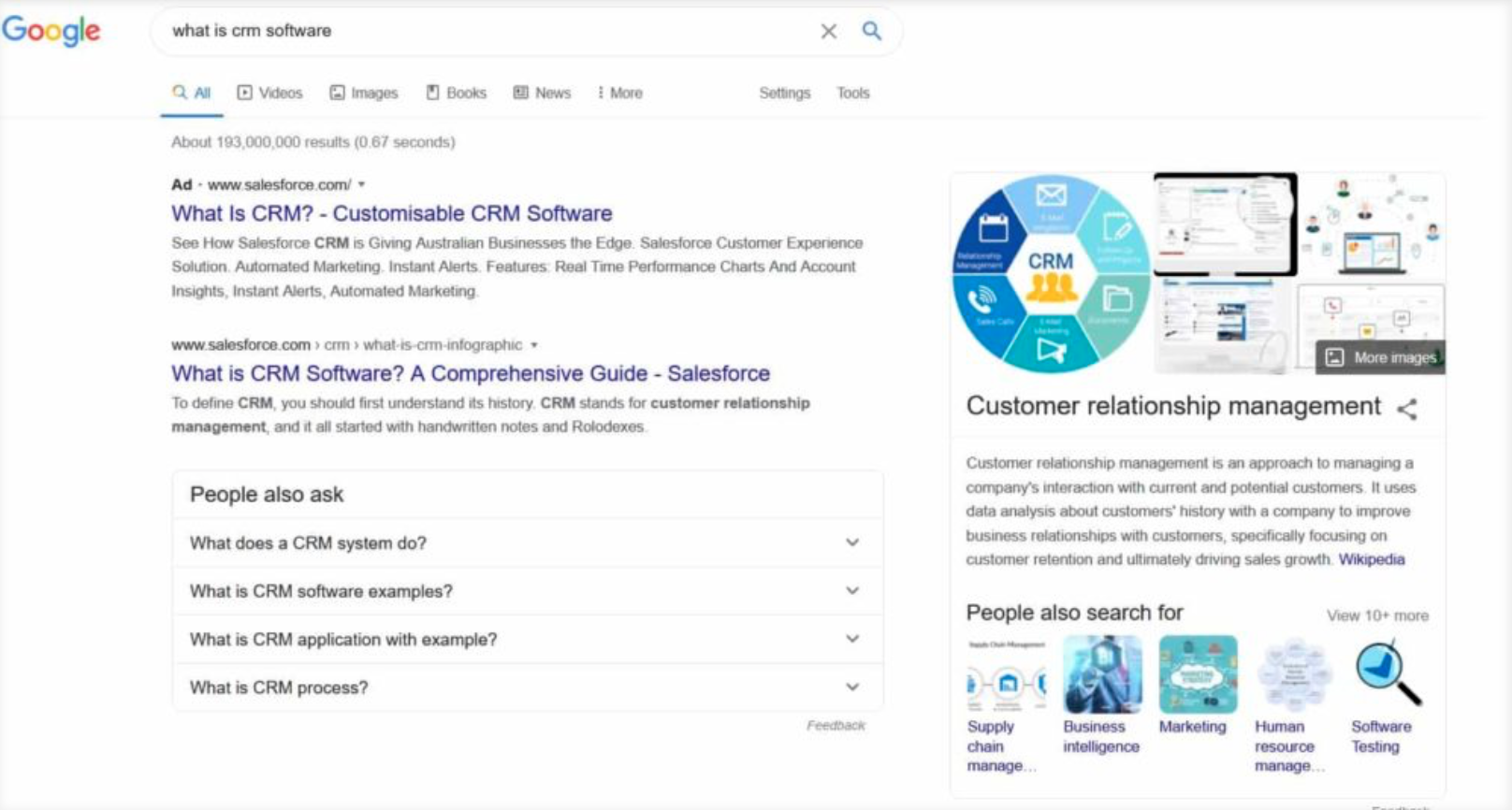The image size is (1512, 810).
Task: Click the Business intelligence thumbnail icon
Action: (1102, 675)
